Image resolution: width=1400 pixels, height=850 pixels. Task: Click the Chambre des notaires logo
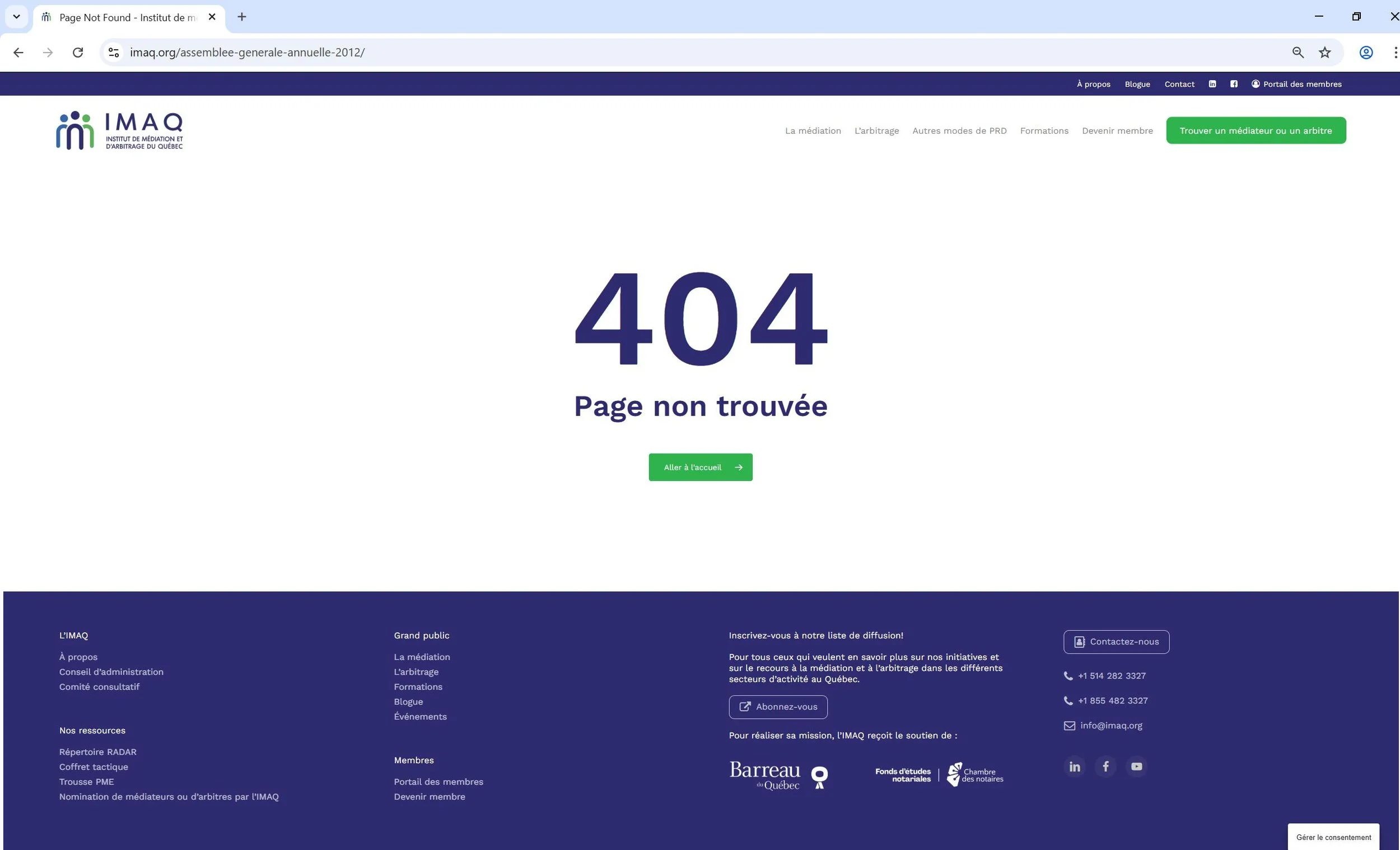coord(975,774)
